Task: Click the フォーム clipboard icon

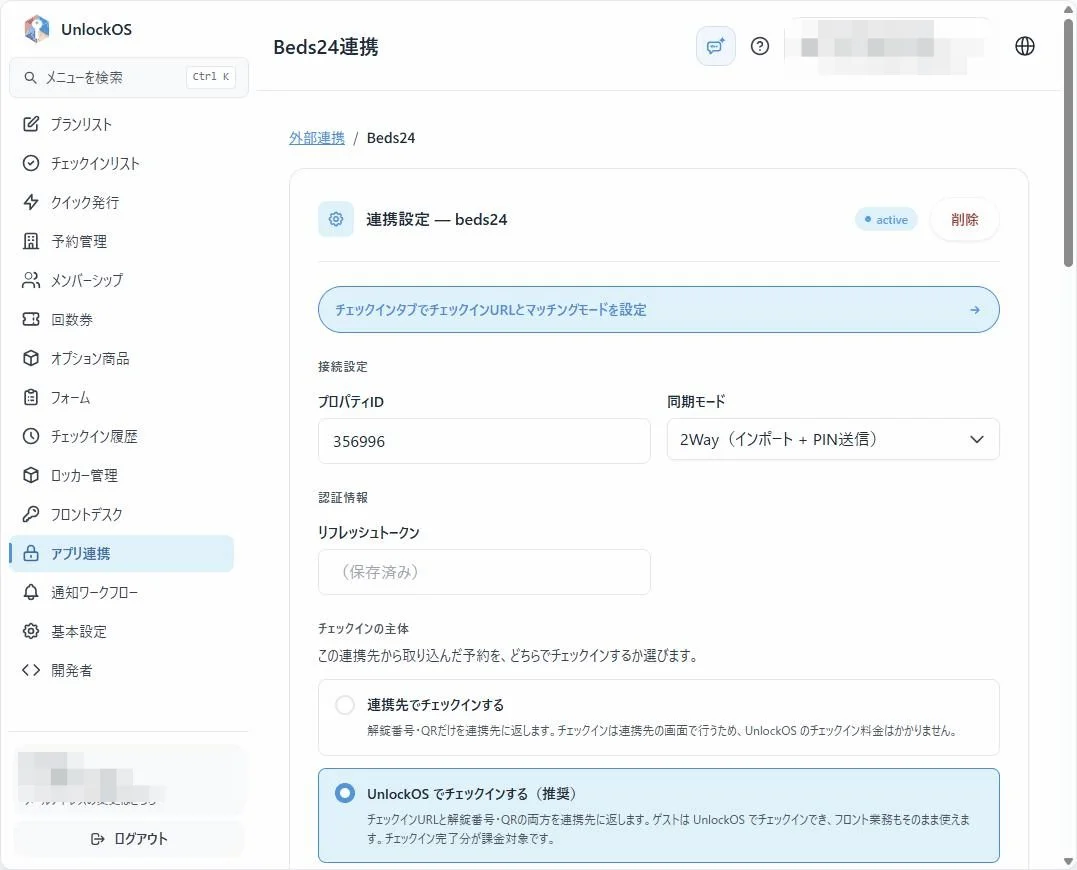Action: pos(31,397)
